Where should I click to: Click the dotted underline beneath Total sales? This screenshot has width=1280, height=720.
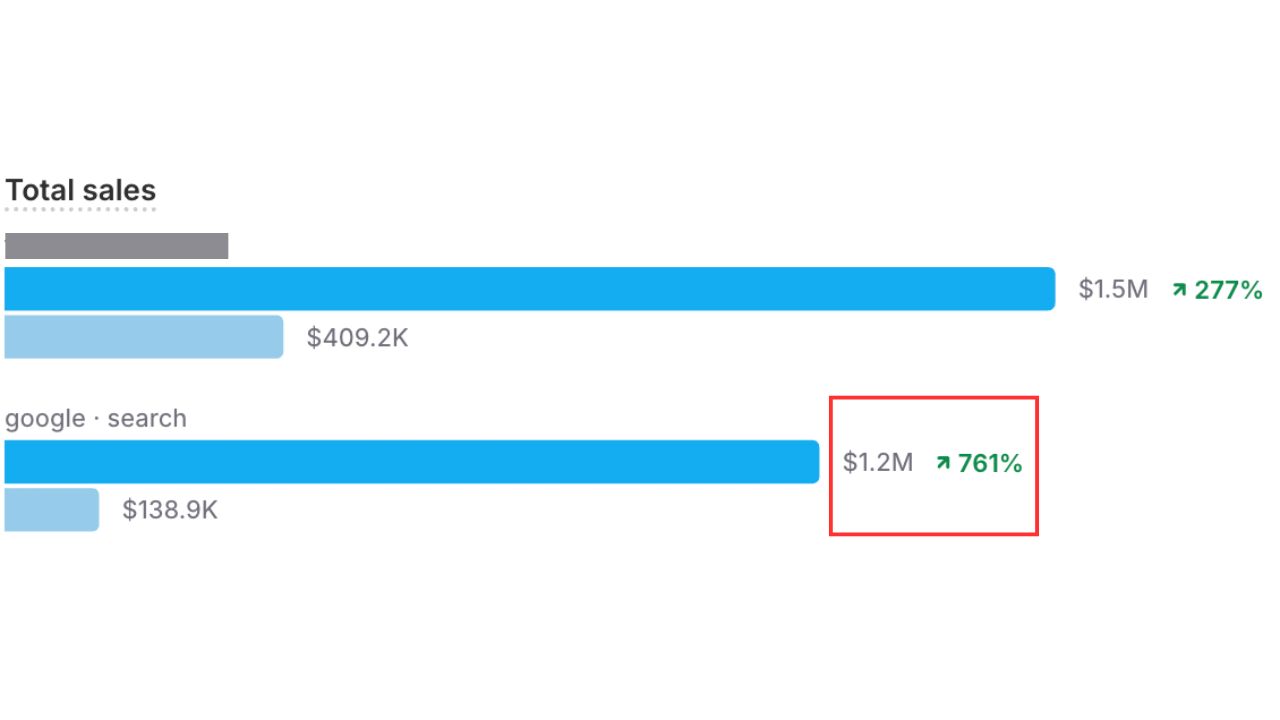pyautogui.click(x=81, y=210)
